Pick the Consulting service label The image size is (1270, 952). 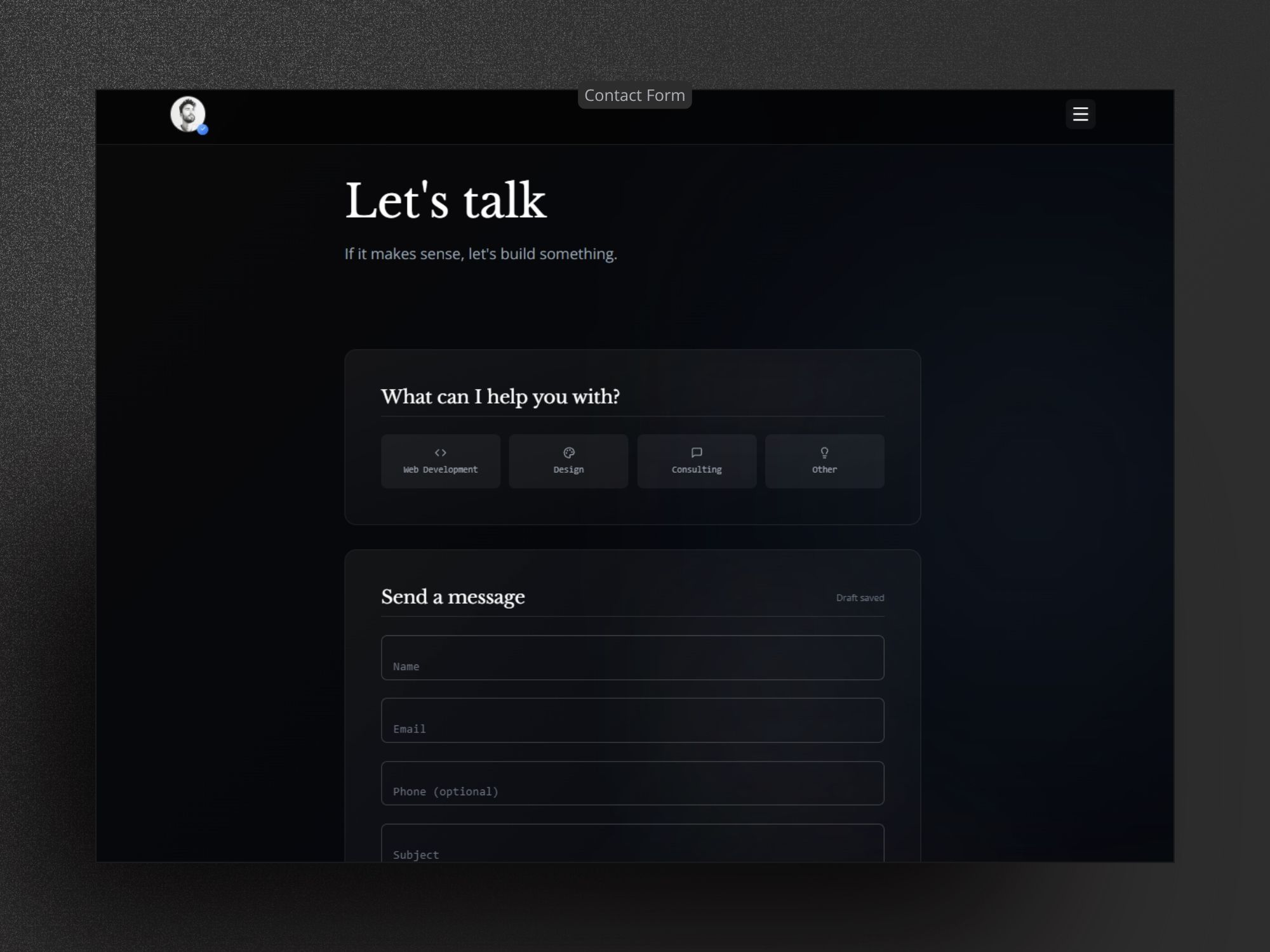click(697, 470)
